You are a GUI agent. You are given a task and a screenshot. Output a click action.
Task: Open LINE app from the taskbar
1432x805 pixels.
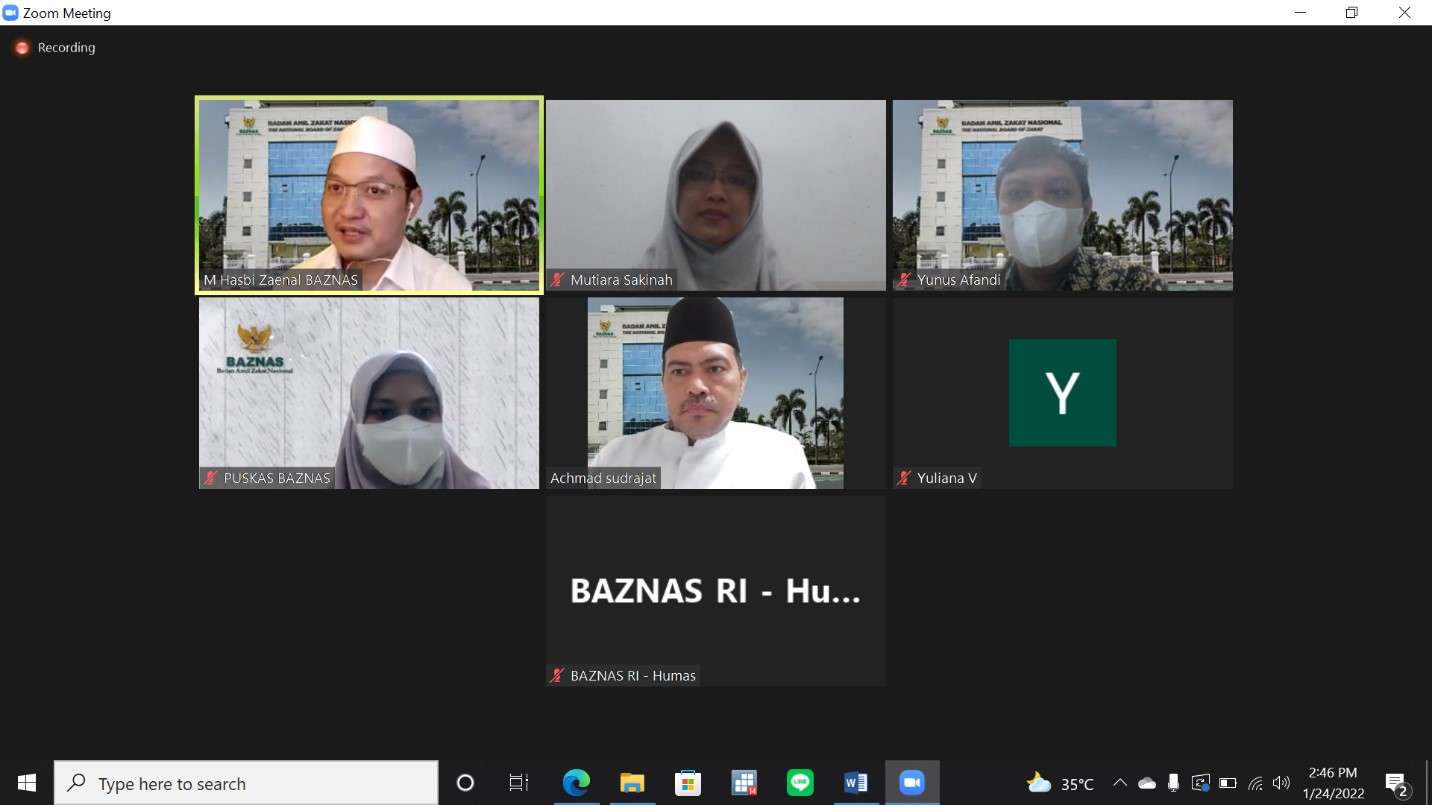tap(800, 783)
